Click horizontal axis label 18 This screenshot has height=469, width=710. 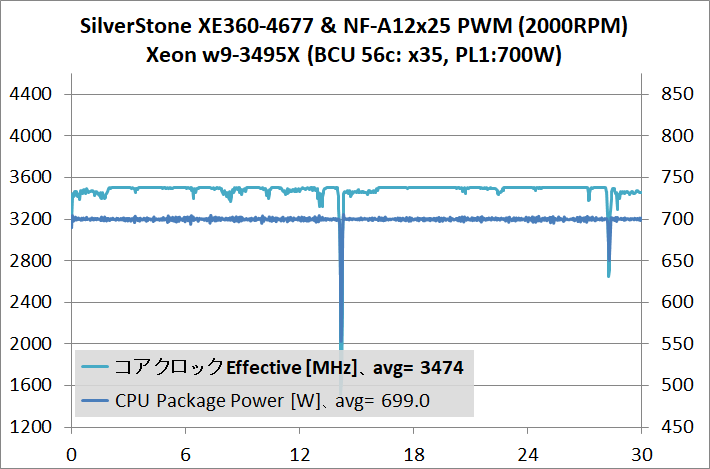pyautogui.click(x=413, y=455)
